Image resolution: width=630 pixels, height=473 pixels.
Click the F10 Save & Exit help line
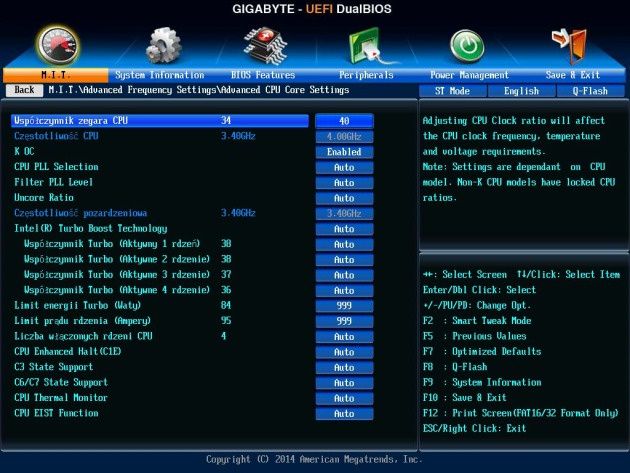(x=465, y=398)
